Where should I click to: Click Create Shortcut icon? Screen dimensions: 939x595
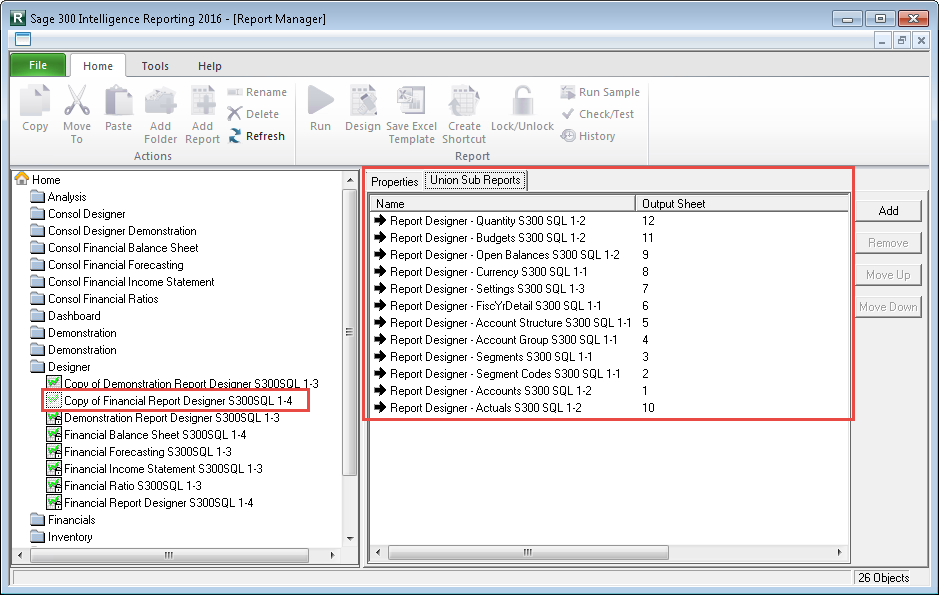(x=464, y=101)
